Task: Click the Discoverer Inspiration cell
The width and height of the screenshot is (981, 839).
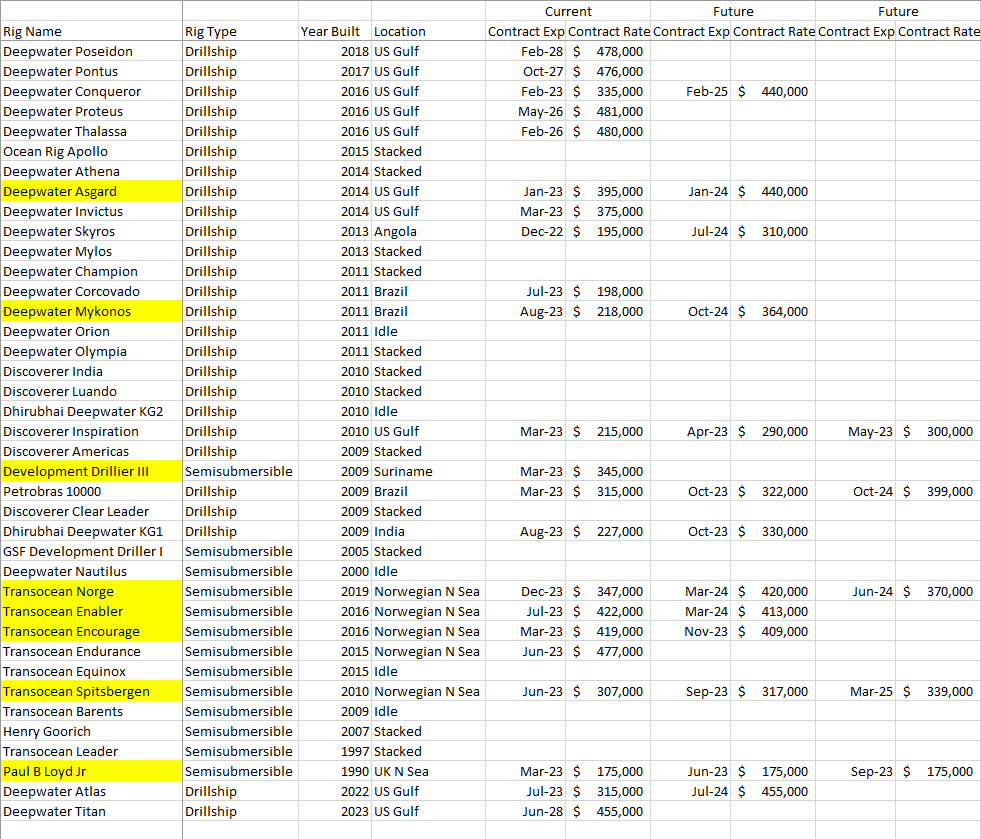Action: 91,432
